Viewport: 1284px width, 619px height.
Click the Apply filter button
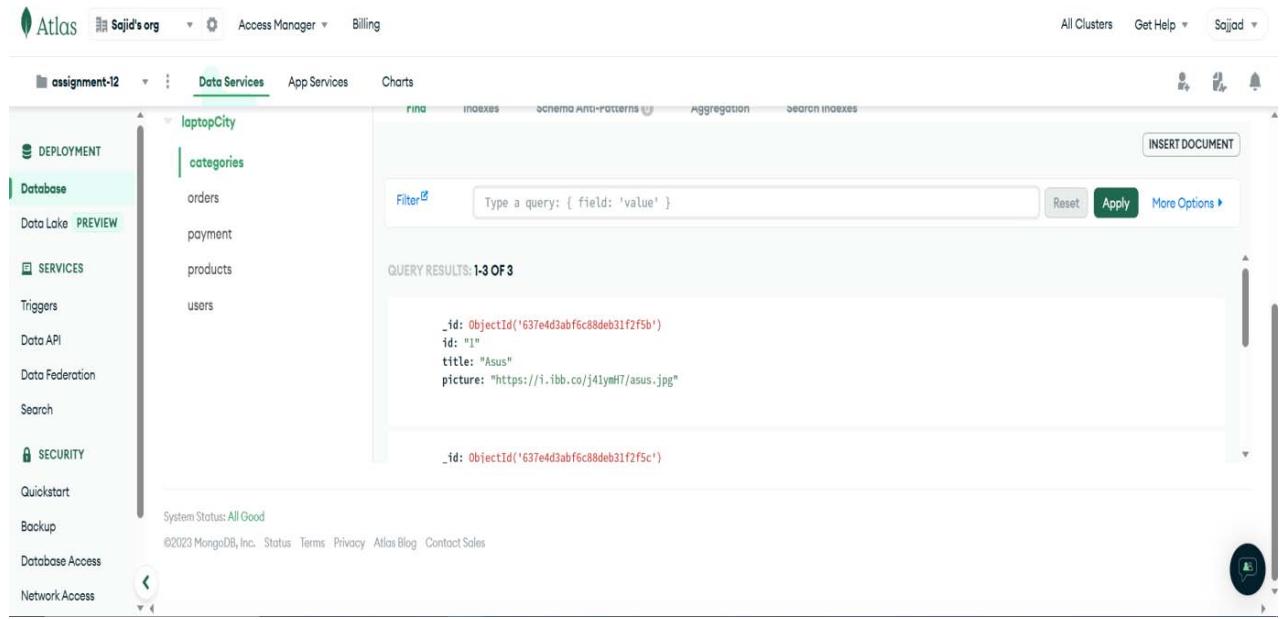coord(1115,203)
